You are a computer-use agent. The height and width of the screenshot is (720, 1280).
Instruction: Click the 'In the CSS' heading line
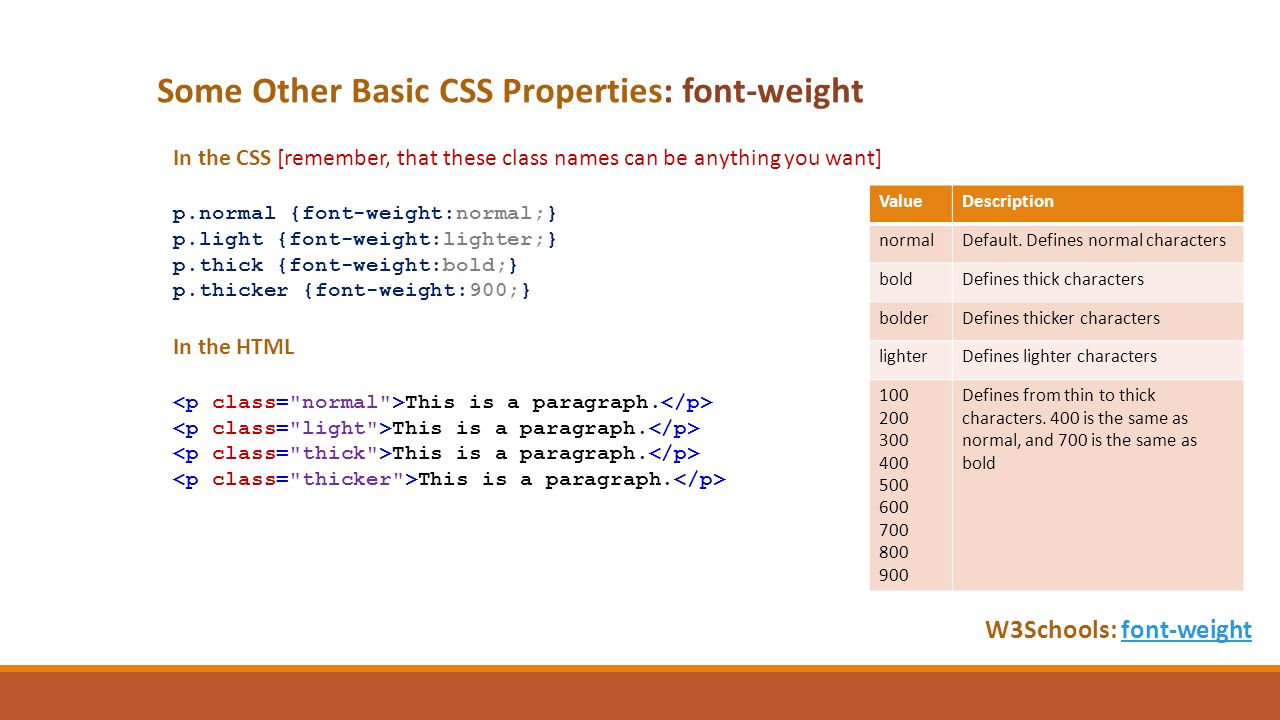click(527, 158)
